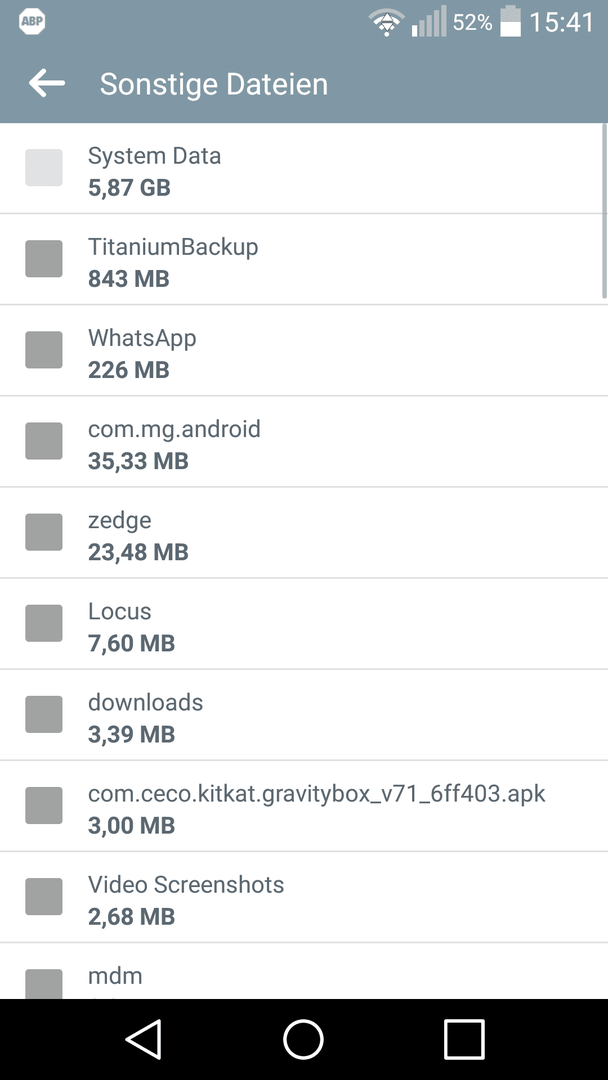Tap the Android home circle button
This screenshot has width=608, height=1080.
coord(304,1039)
